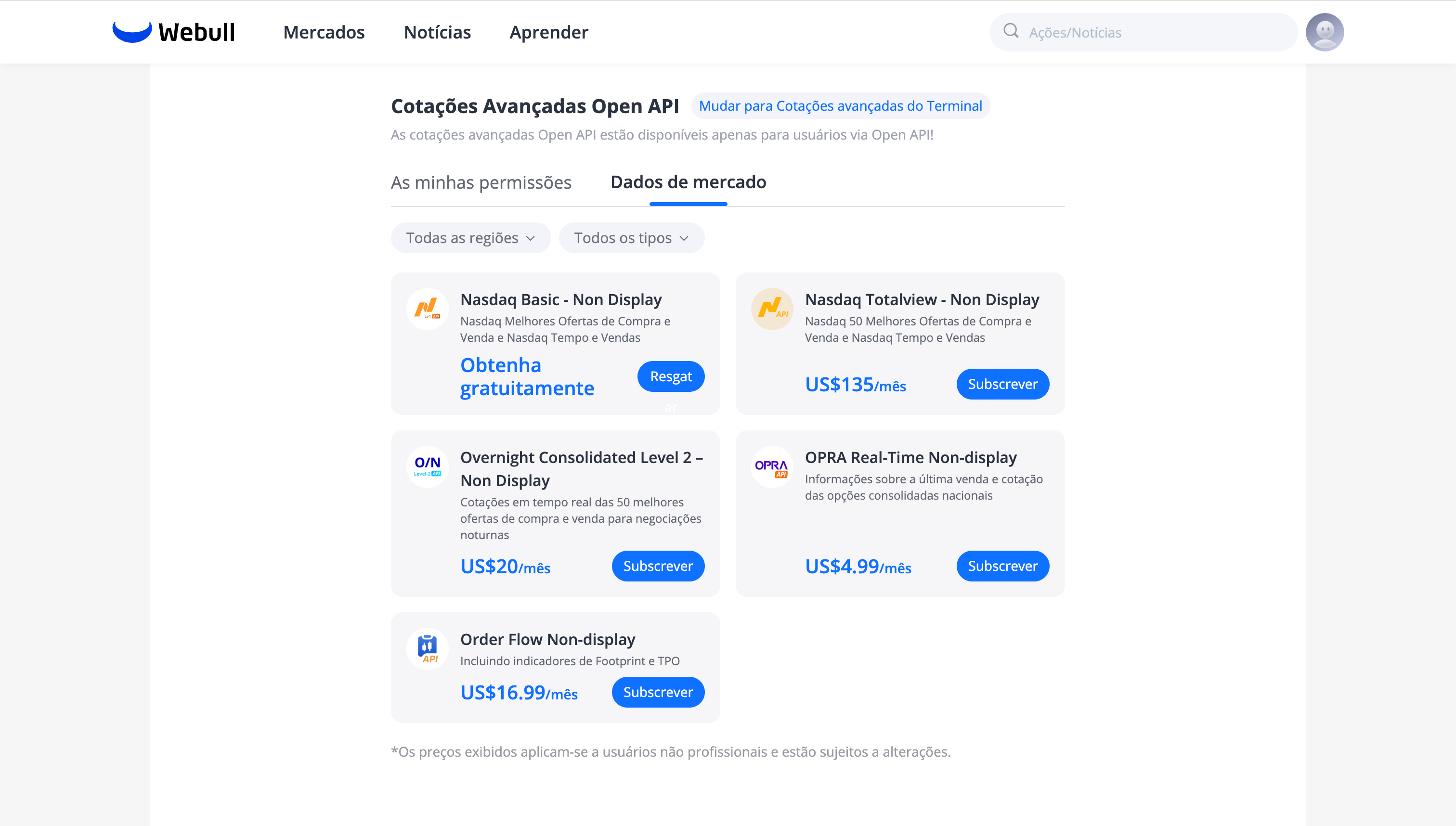Click the subtitle about usuários via Open API
Screen dimensions: 1456x826
pos(662,135)
